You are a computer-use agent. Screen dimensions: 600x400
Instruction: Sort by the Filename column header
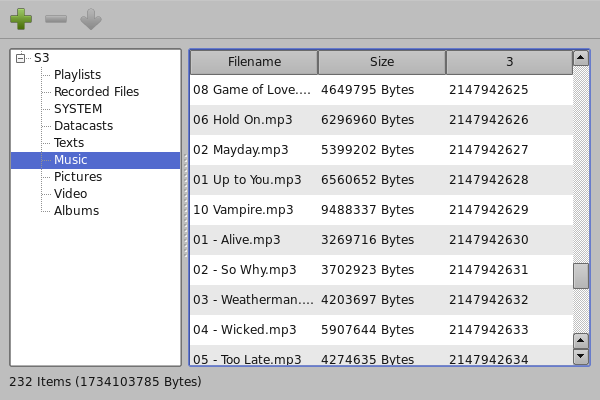[x=254, y=62]
